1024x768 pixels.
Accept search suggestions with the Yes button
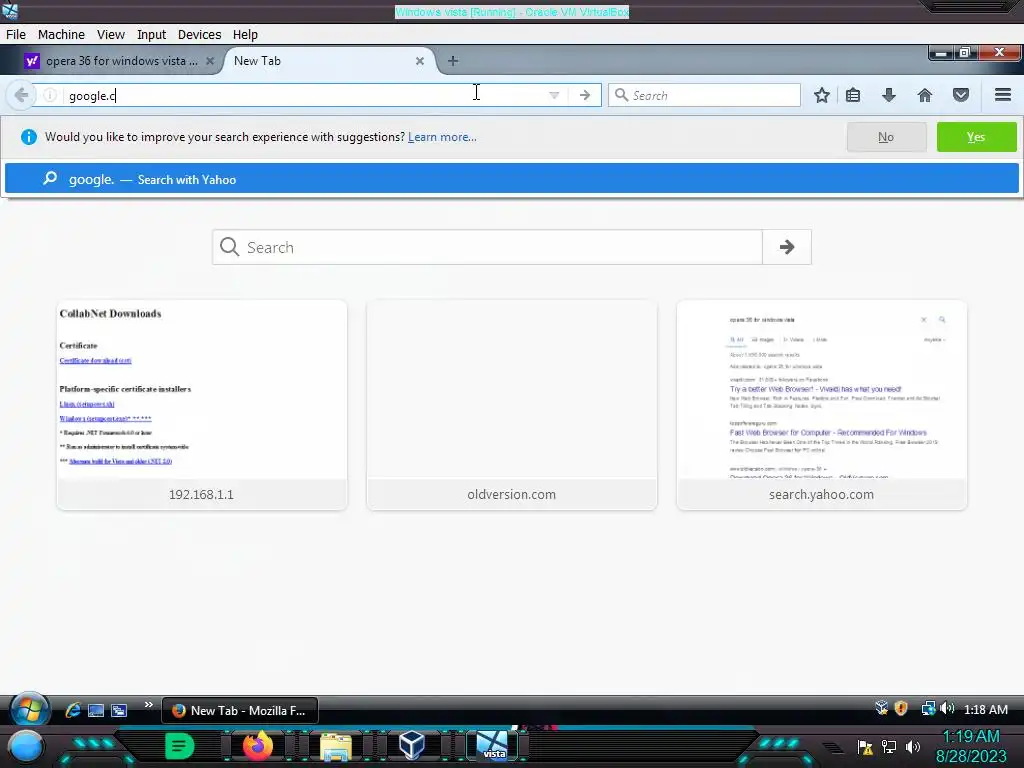click(x=976, y=137)
